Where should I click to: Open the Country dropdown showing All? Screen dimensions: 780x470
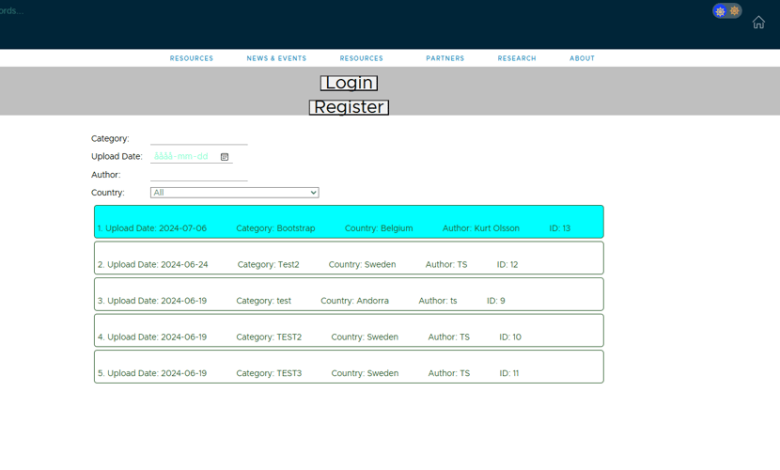tap(234, 192)
